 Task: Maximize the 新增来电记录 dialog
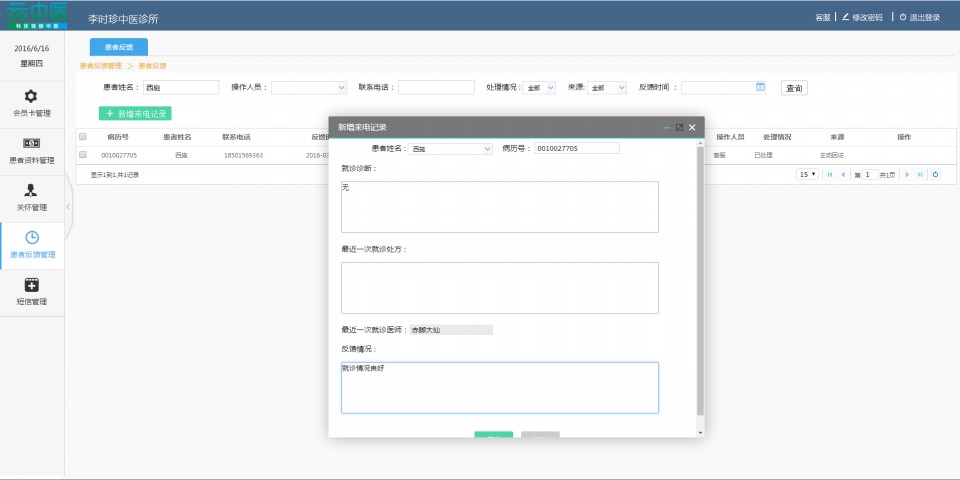(x=679, y=127)
